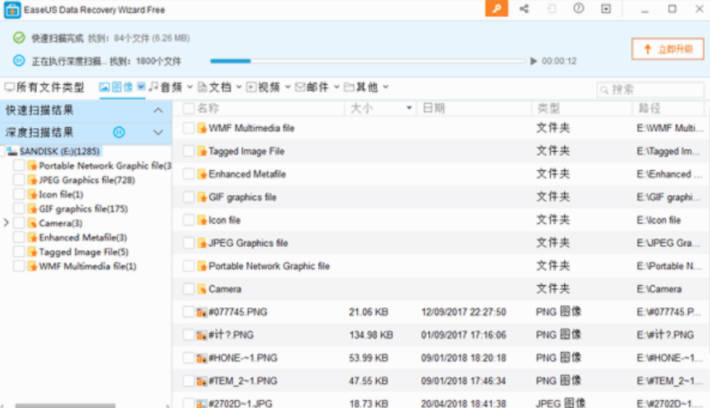Click the deep scan progress bar
The width and height of the screenshot is (710, 409).
[367, 61]
